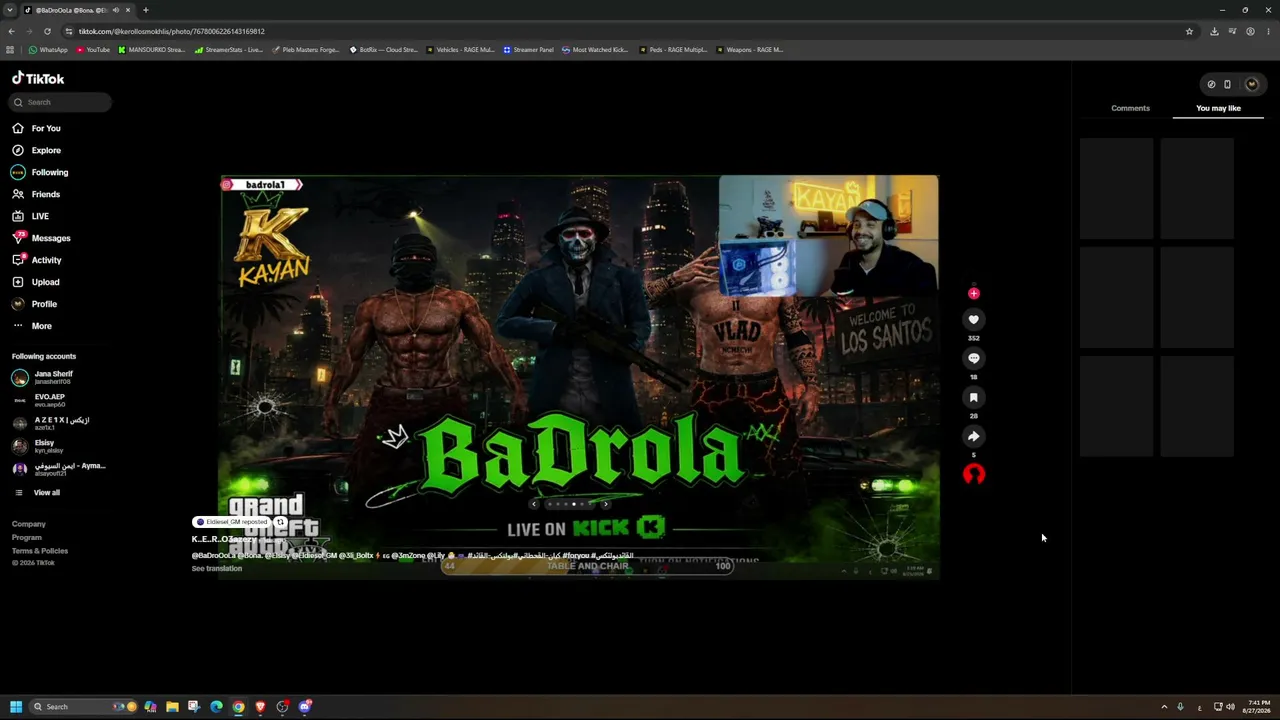Image resolution: width=1280 pixels, height=720 pixels.
Task: Open the Program footer link
Action: click(27, 537)
